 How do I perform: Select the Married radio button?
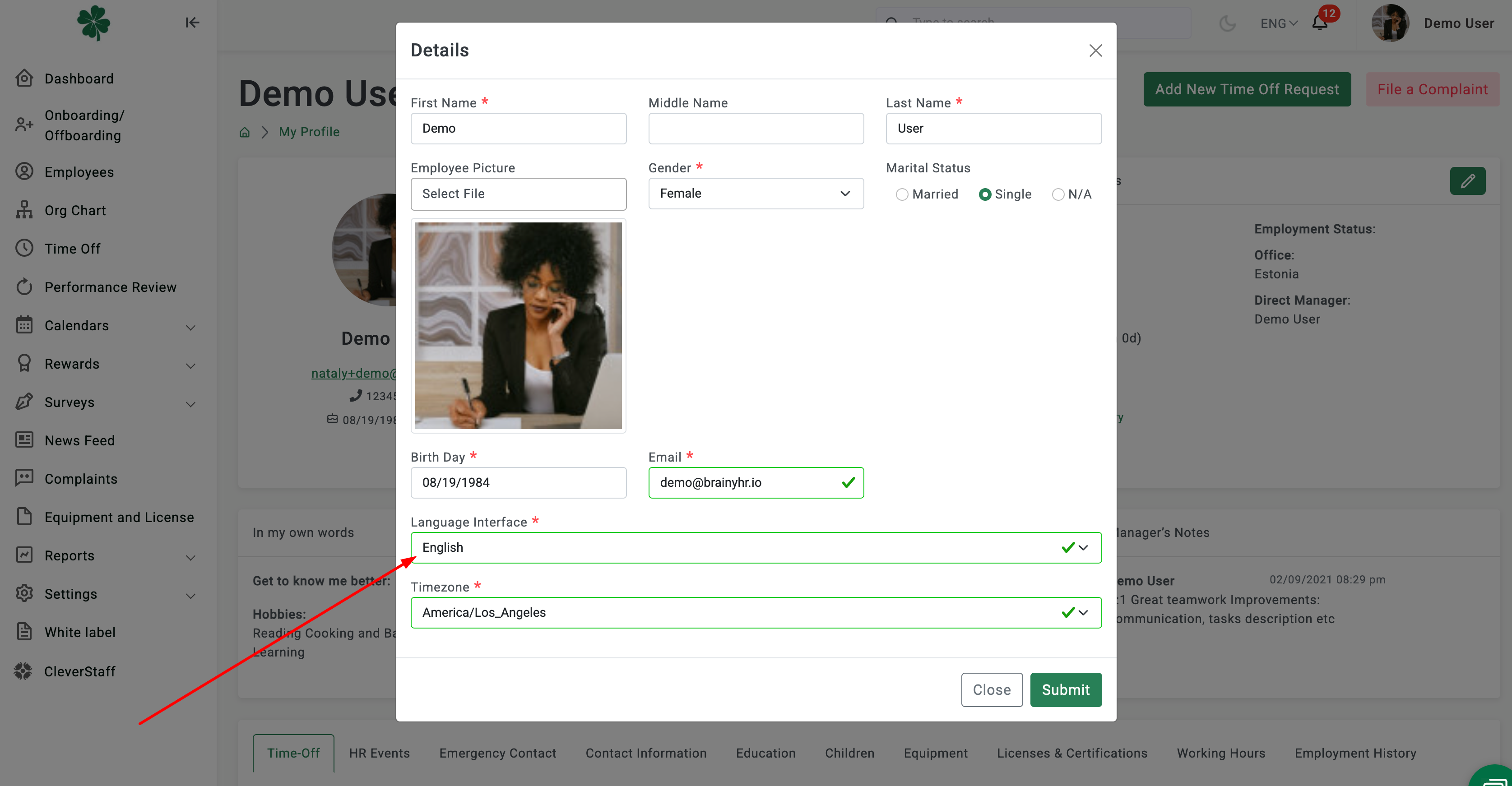coord(902,195)
